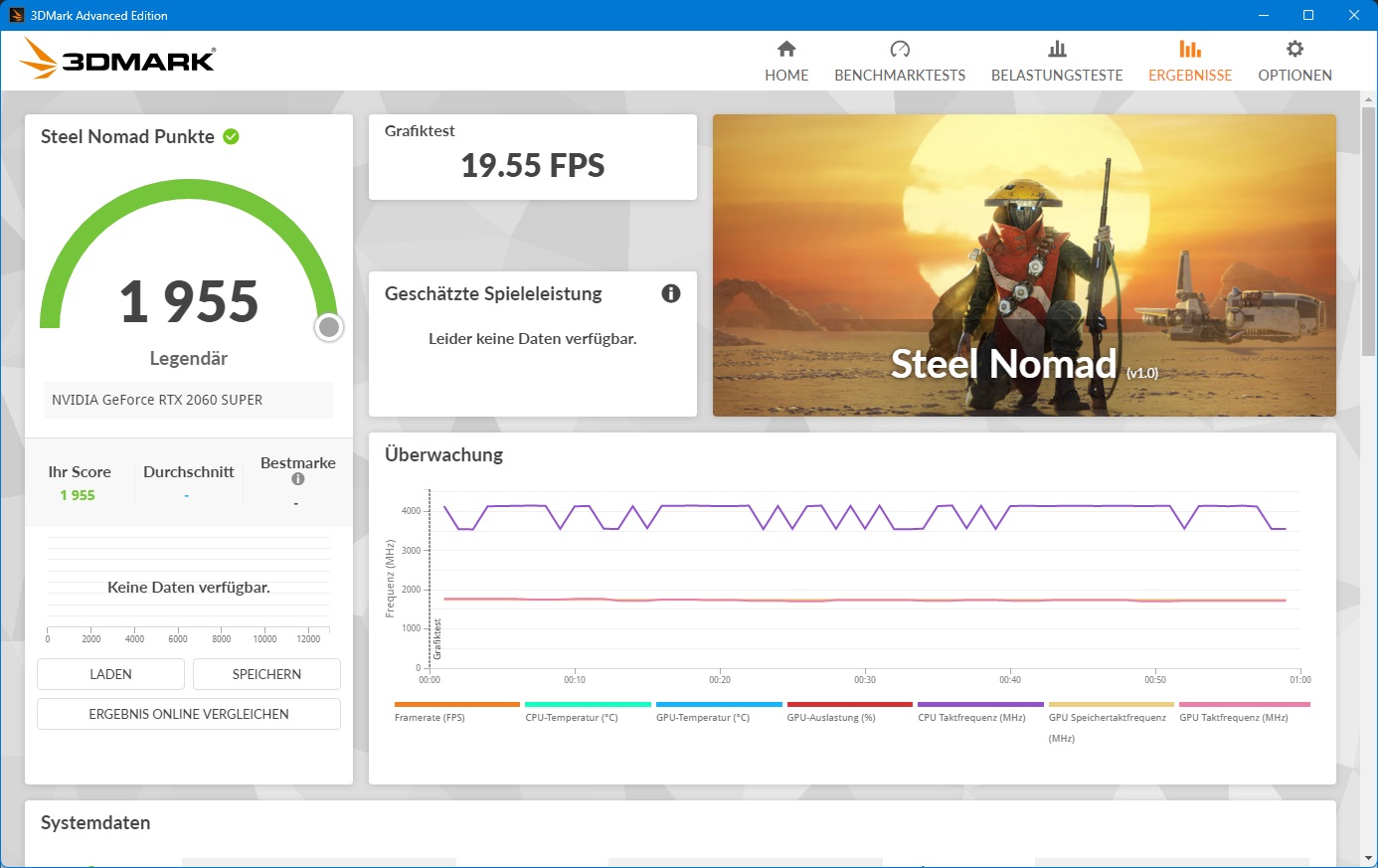Screen dimensions: 1378x868
Task: Click the Steel Nomad banner image
Action: [1024, 265]
